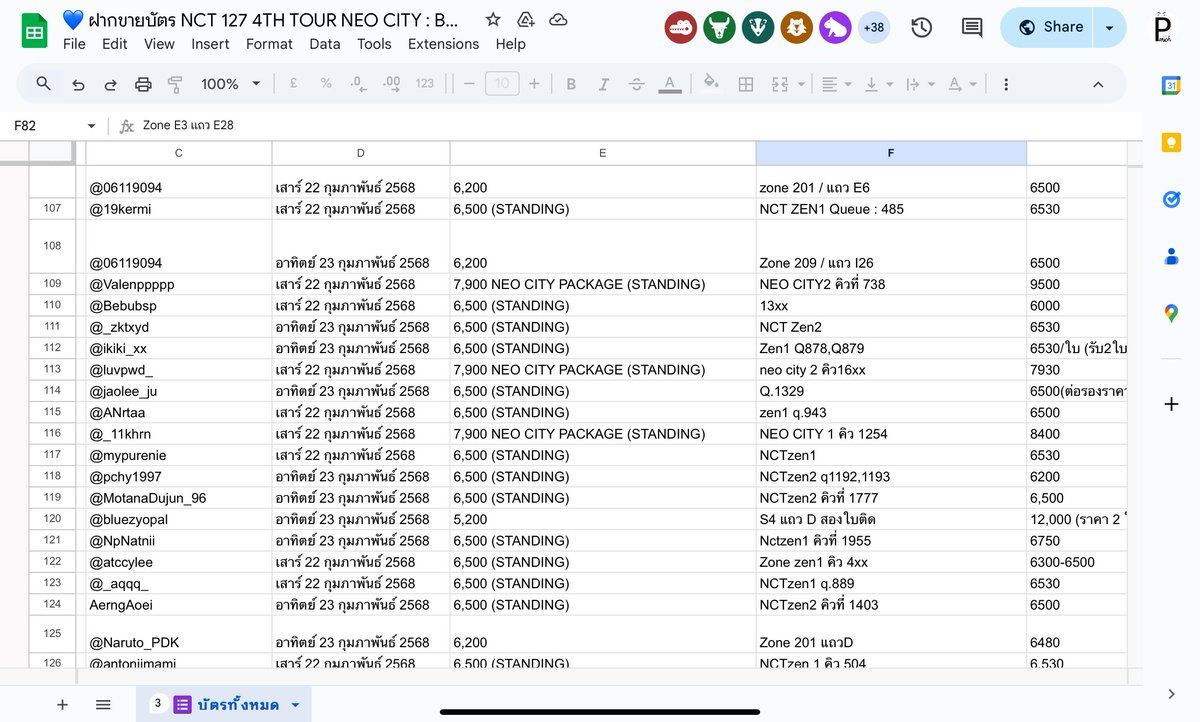Open Google Maps side panel
Viewport: 1200px width, 722px height.
(1171, 314)
